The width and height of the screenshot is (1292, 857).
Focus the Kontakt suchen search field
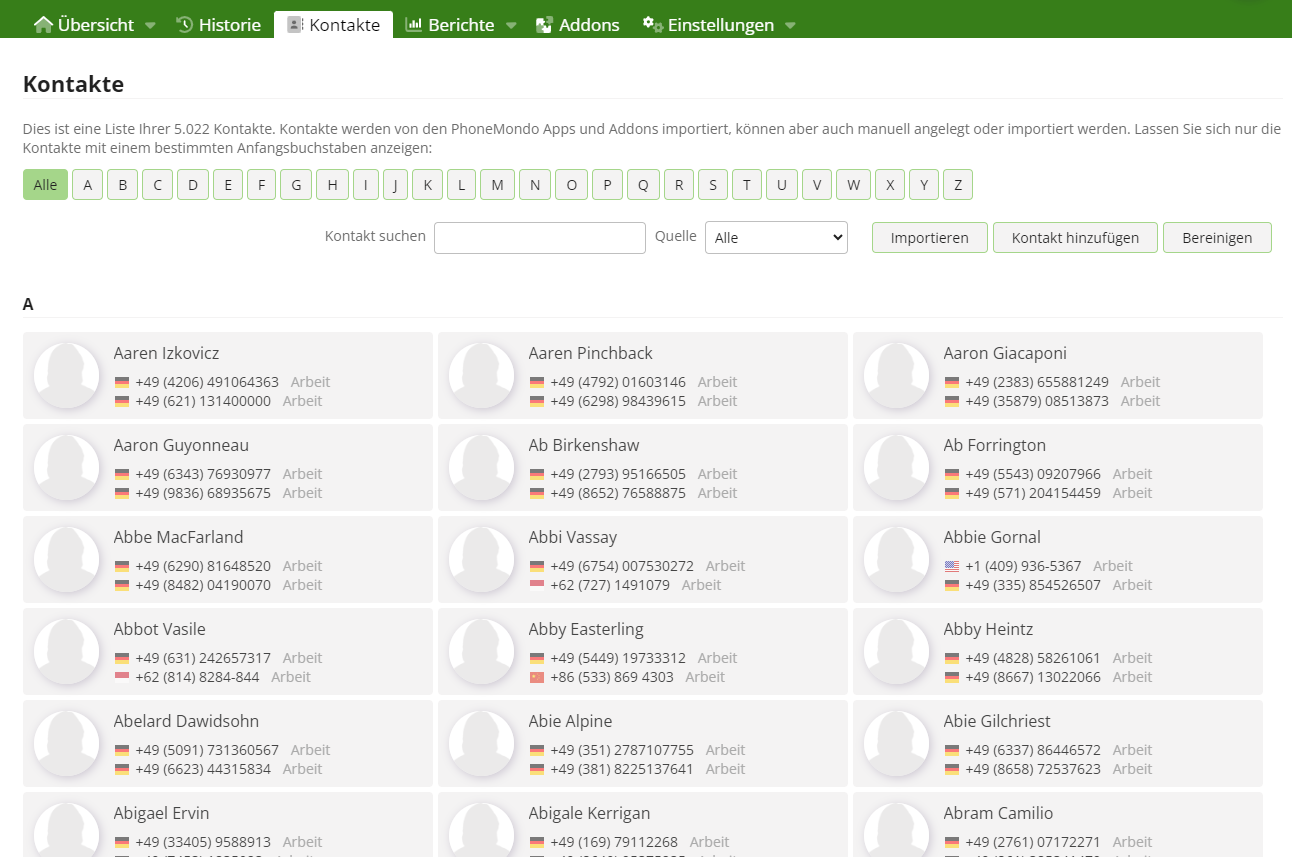(x=540, y=238)
